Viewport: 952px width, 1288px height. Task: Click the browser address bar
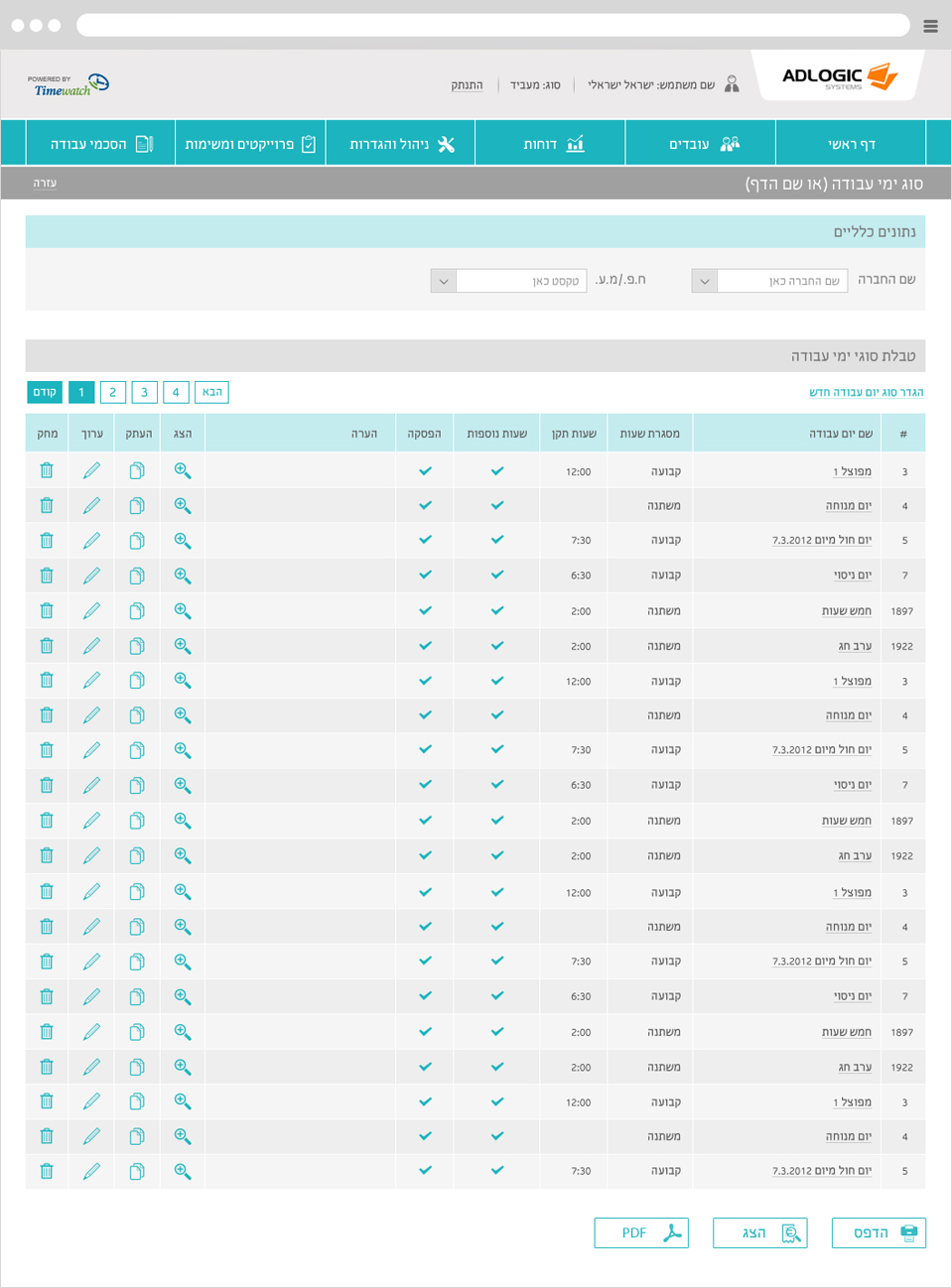click(x=493, y=25)
